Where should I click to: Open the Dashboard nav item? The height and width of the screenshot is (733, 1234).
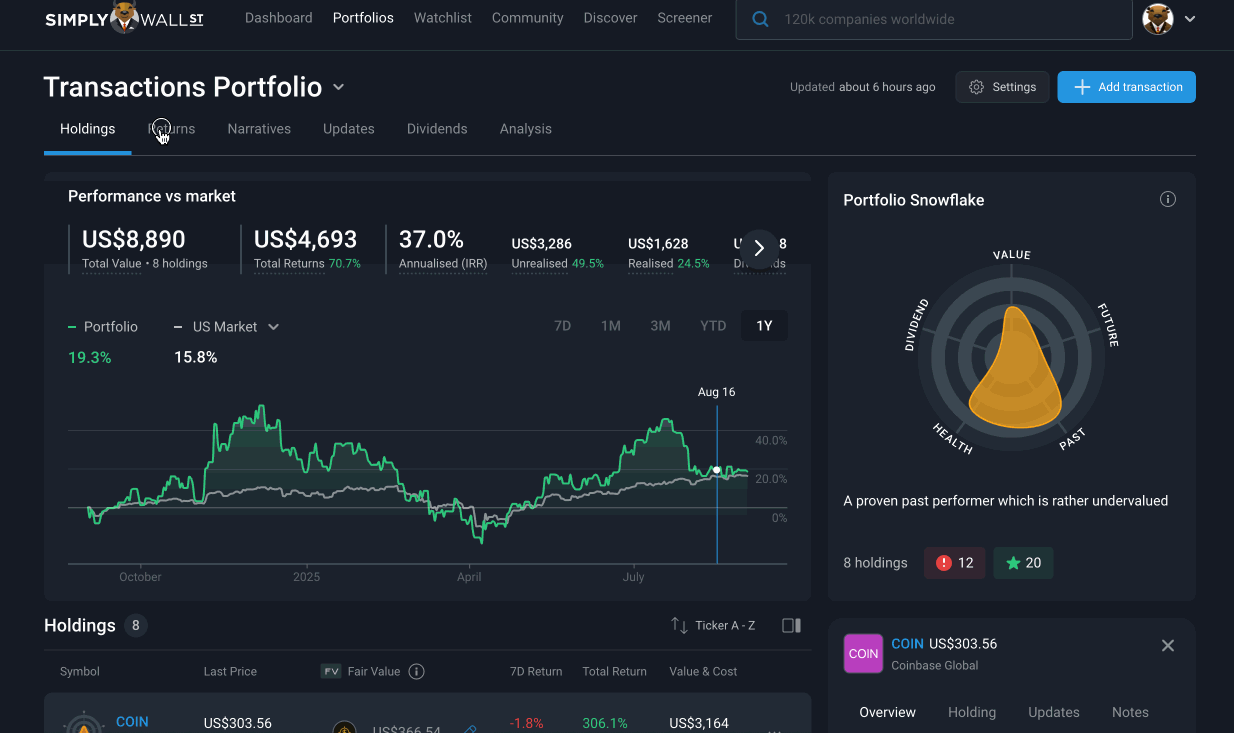click(x=278, y=18)
